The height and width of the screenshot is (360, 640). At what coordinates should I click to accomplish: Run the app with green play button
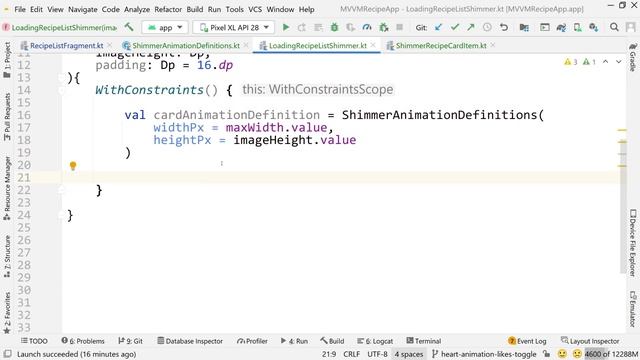pyautogui.click(x=286, y=27)
